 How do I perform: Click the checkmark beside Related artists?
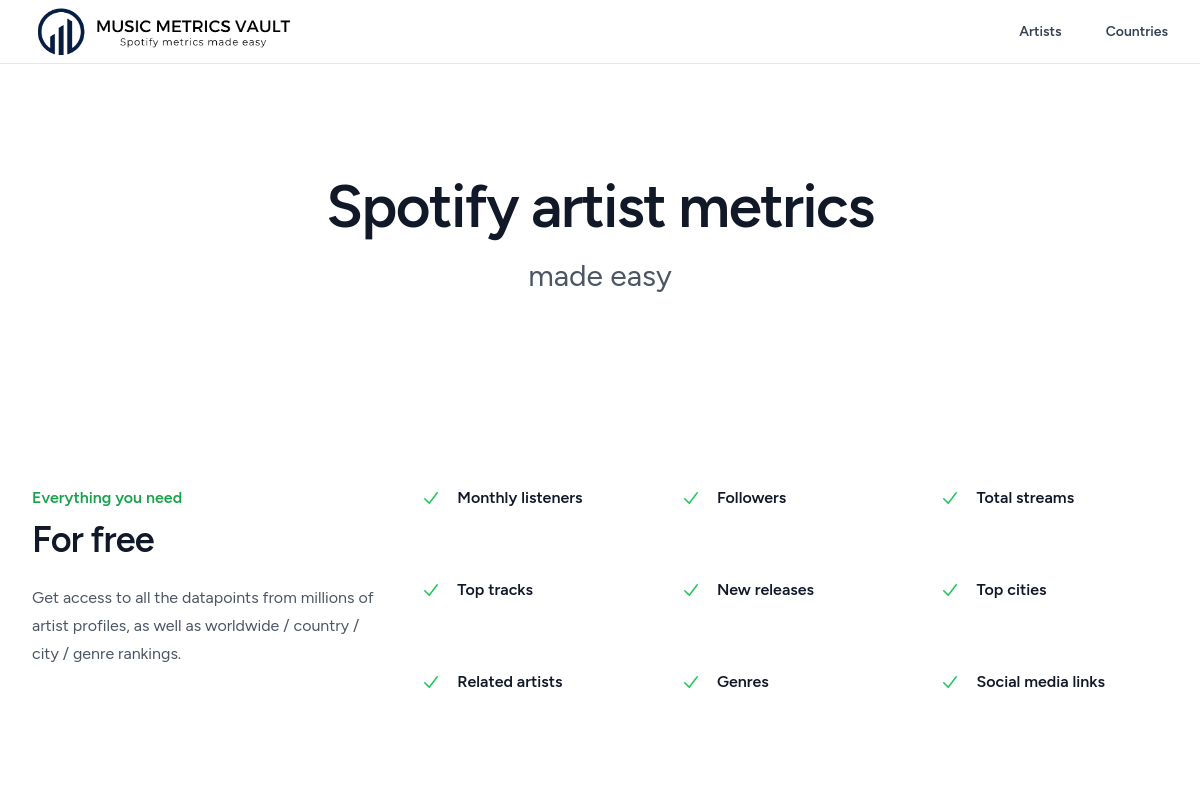pos(431,682)
